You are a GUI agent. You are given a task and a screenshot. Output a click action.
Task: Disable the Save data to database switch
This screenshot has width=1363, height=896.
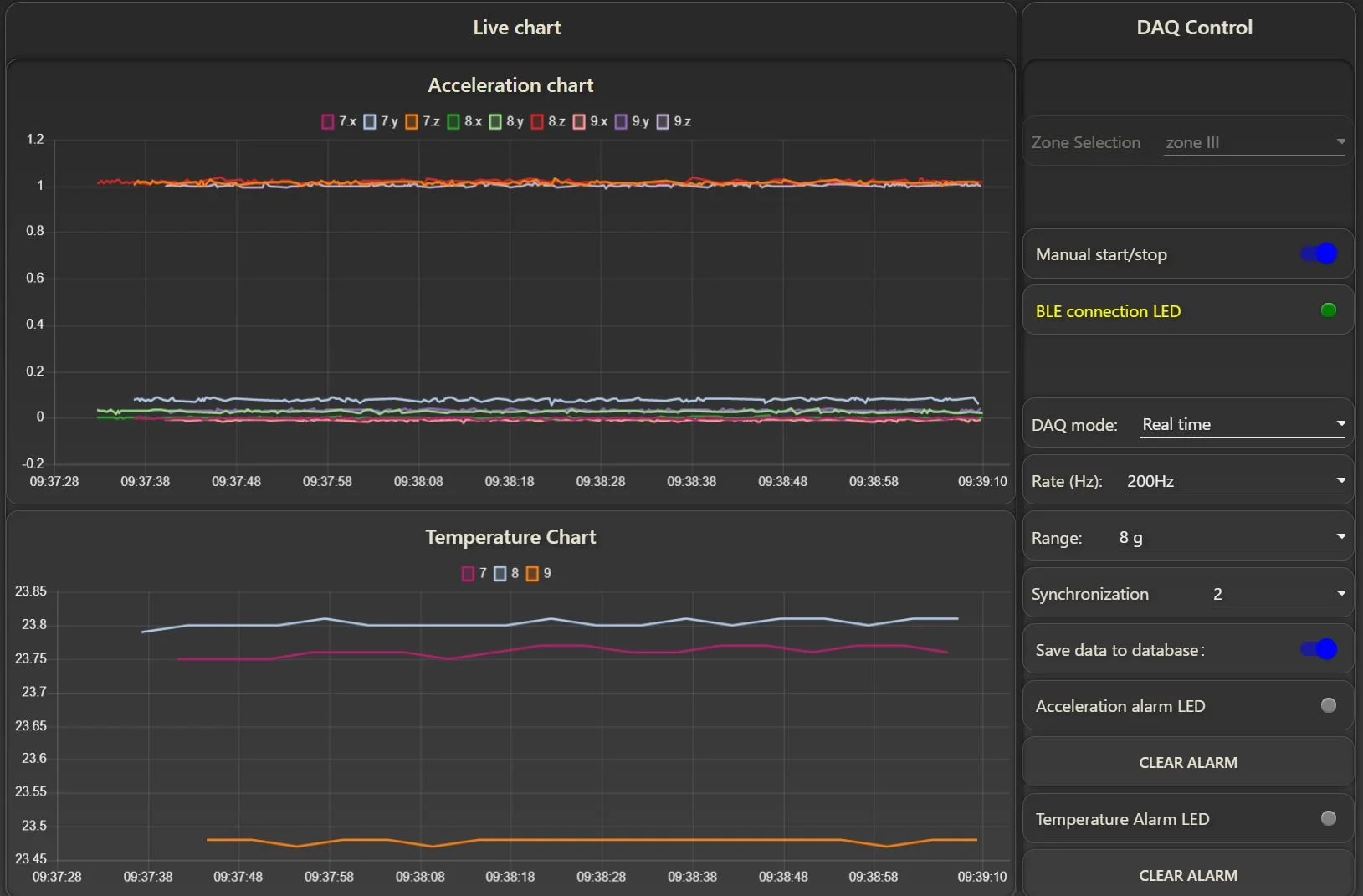pos(1319,649)
